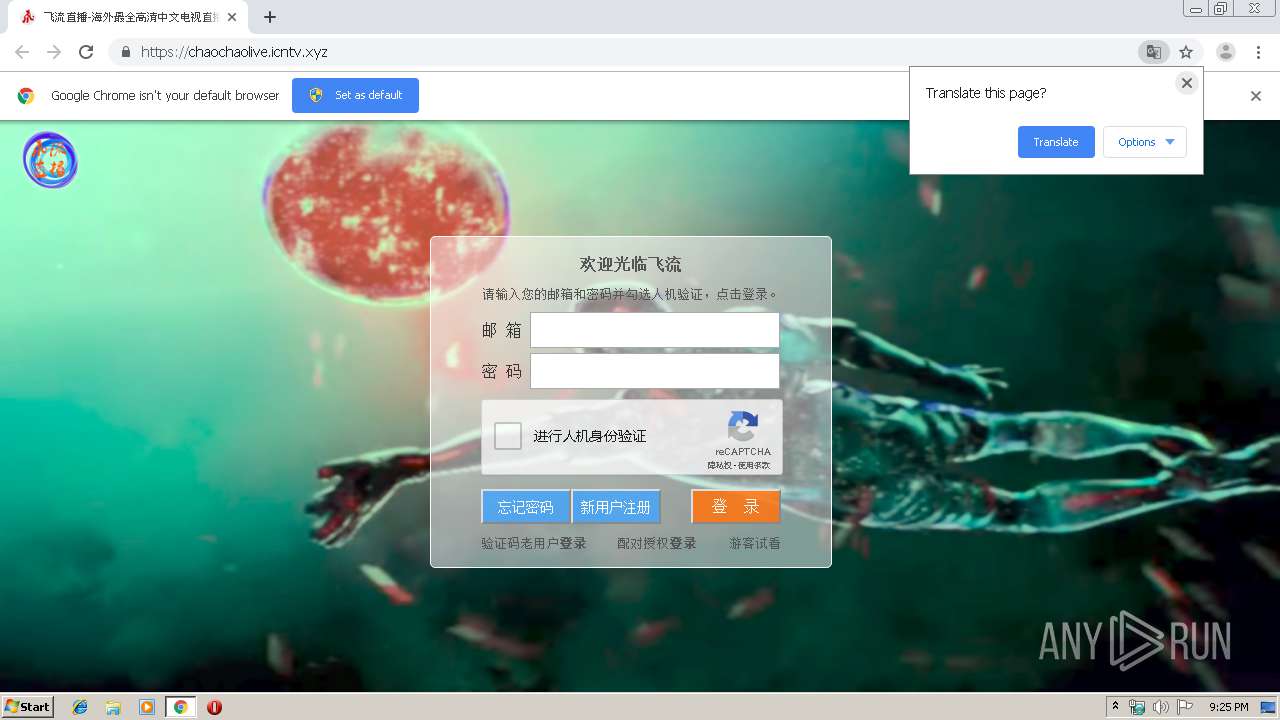
Task: Click the padlock site info icon
Action: point(125,52)
